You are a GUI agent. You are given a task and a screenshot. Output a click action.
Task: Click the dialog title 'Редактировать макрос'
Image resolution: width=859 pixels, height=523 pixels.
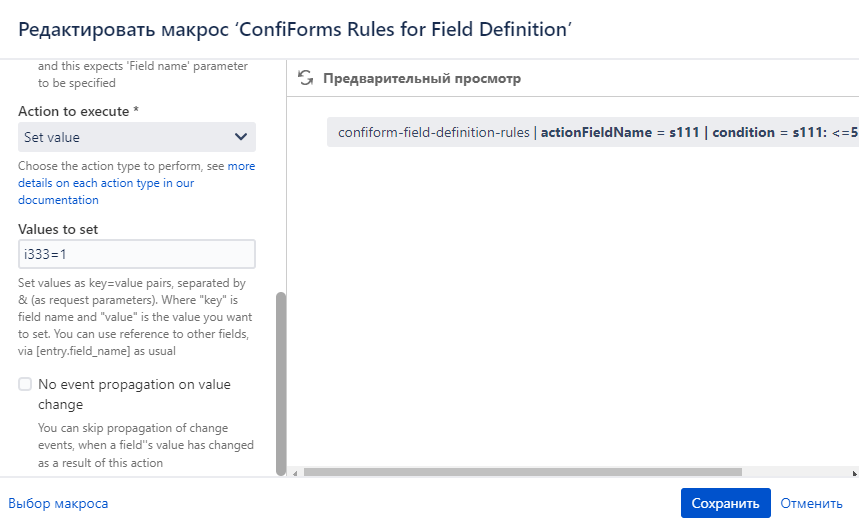[295, 29]
